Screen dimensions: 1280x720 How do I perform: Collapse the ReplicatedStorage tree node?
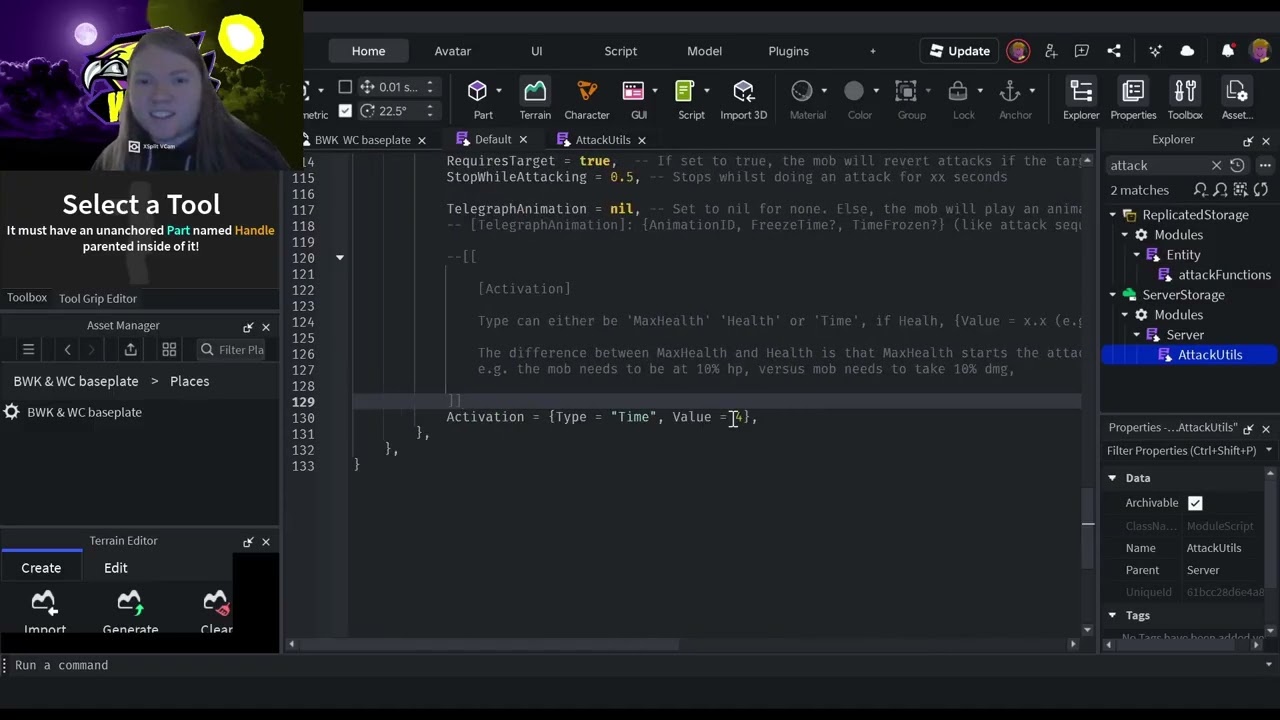pyautogui.click(x=1112, y=215)
